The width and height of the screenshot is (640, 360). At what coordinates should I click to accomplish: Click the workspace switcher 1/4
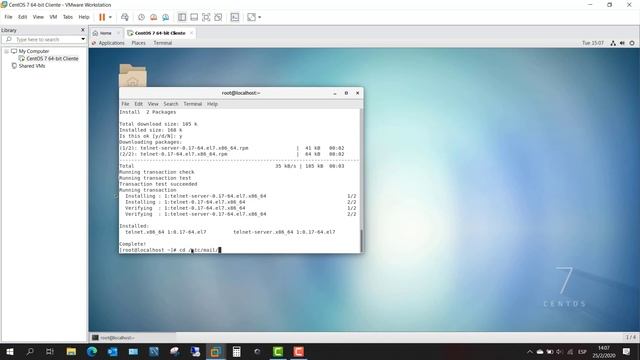(631, 337)
